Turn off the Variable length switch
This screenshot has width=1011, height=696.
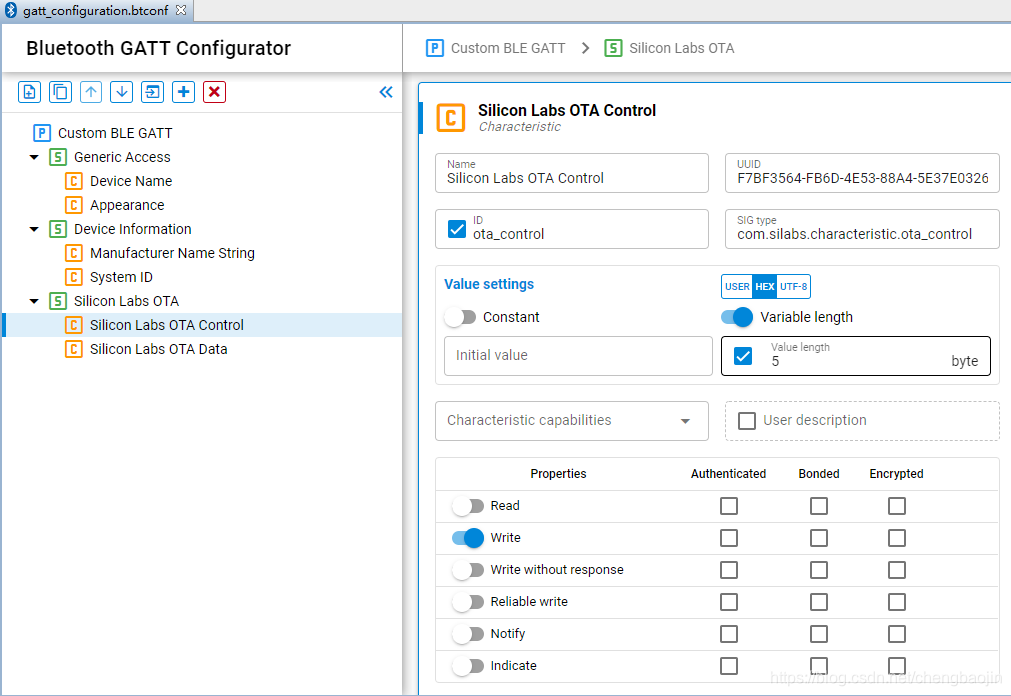tap(737, 317)
